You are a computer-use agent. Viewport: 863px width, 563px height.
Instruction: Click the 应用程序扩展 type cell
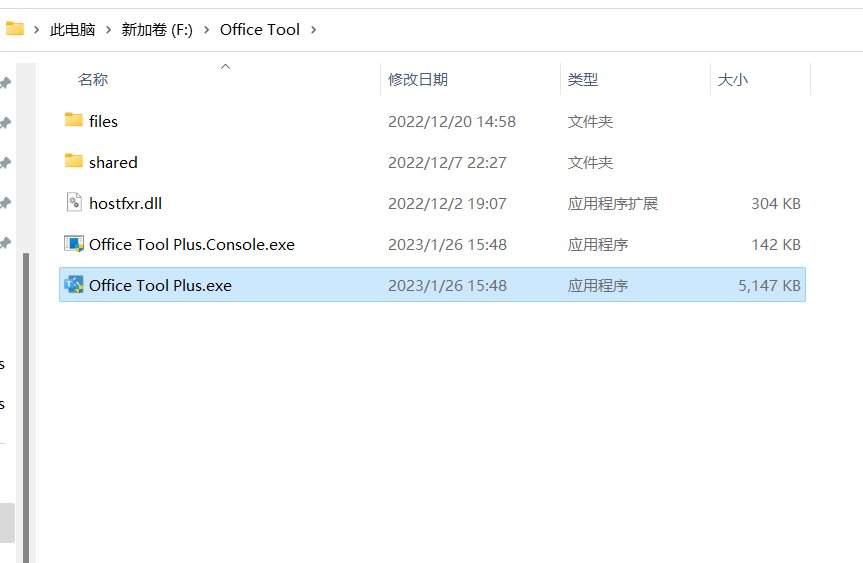[x=613, y=204]
